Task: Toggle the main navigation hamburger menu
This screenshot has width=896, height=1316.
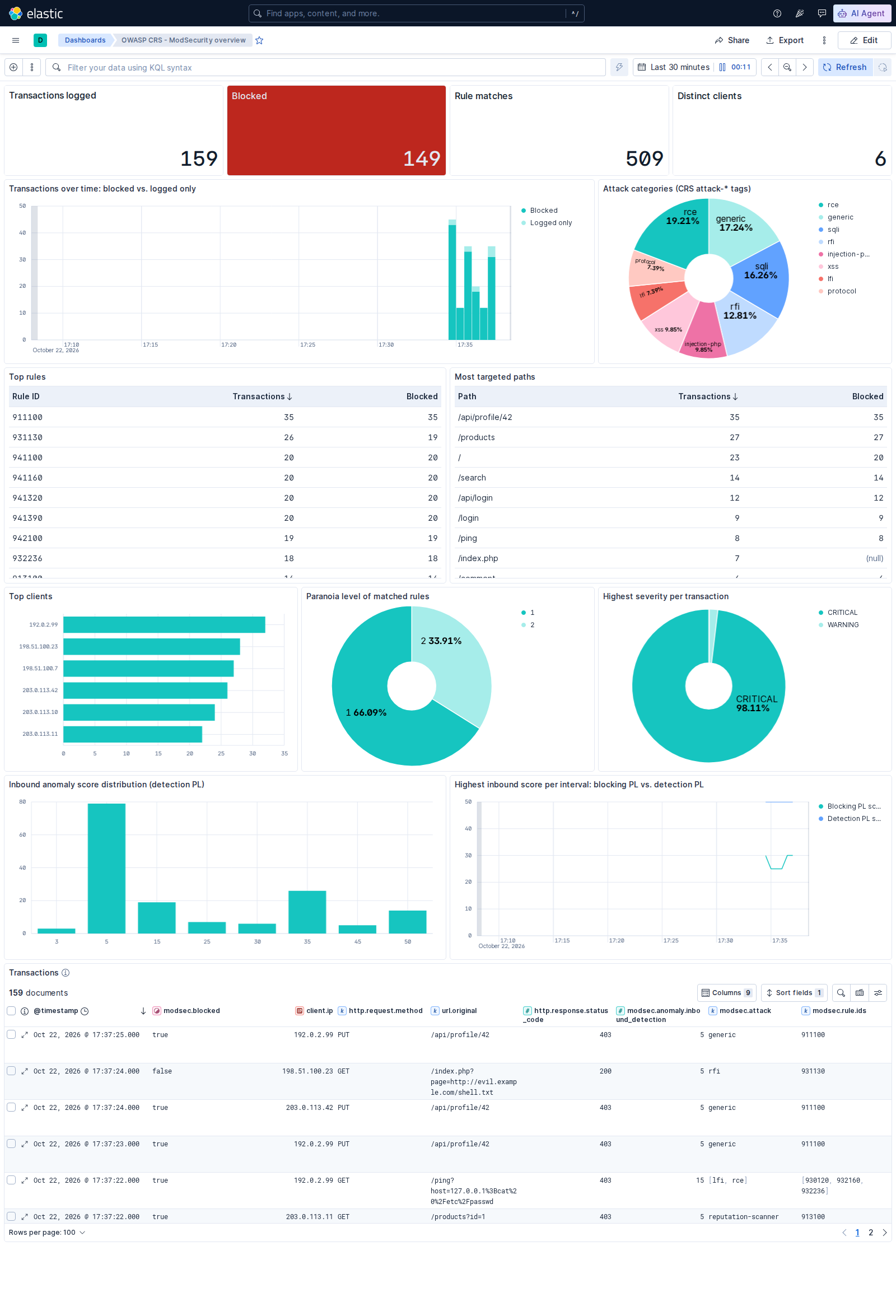Action: coord(16,40)
